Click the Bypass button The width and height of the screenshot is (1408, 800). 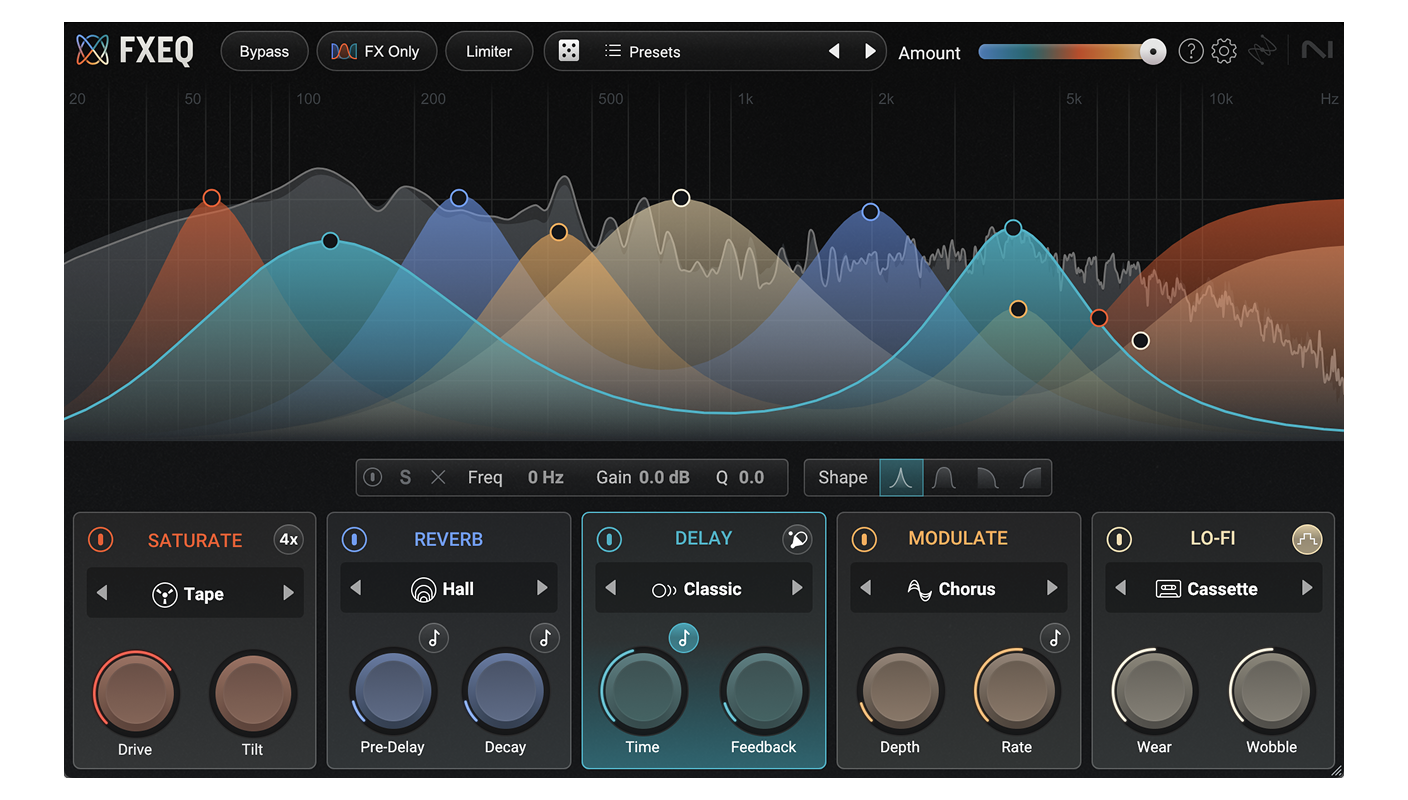(x=264, y=51)
